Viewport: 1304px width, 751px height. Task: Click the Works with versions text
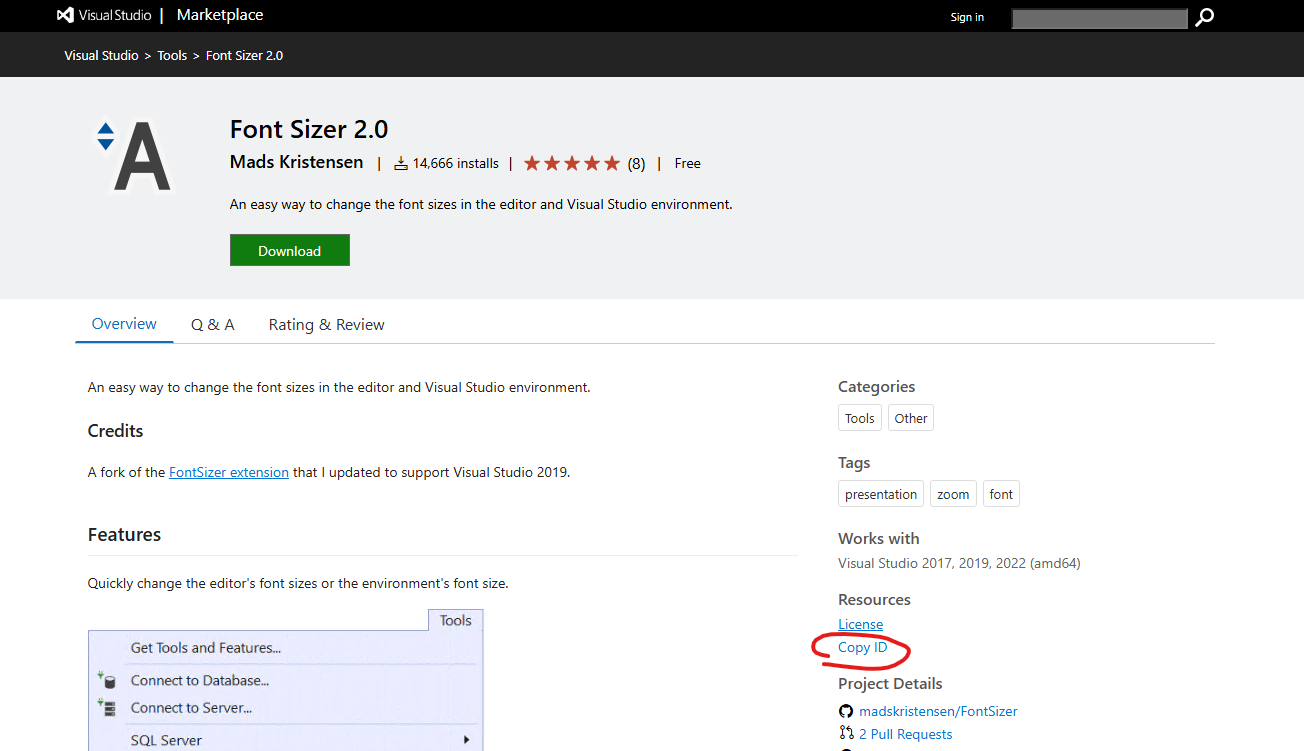959,563
